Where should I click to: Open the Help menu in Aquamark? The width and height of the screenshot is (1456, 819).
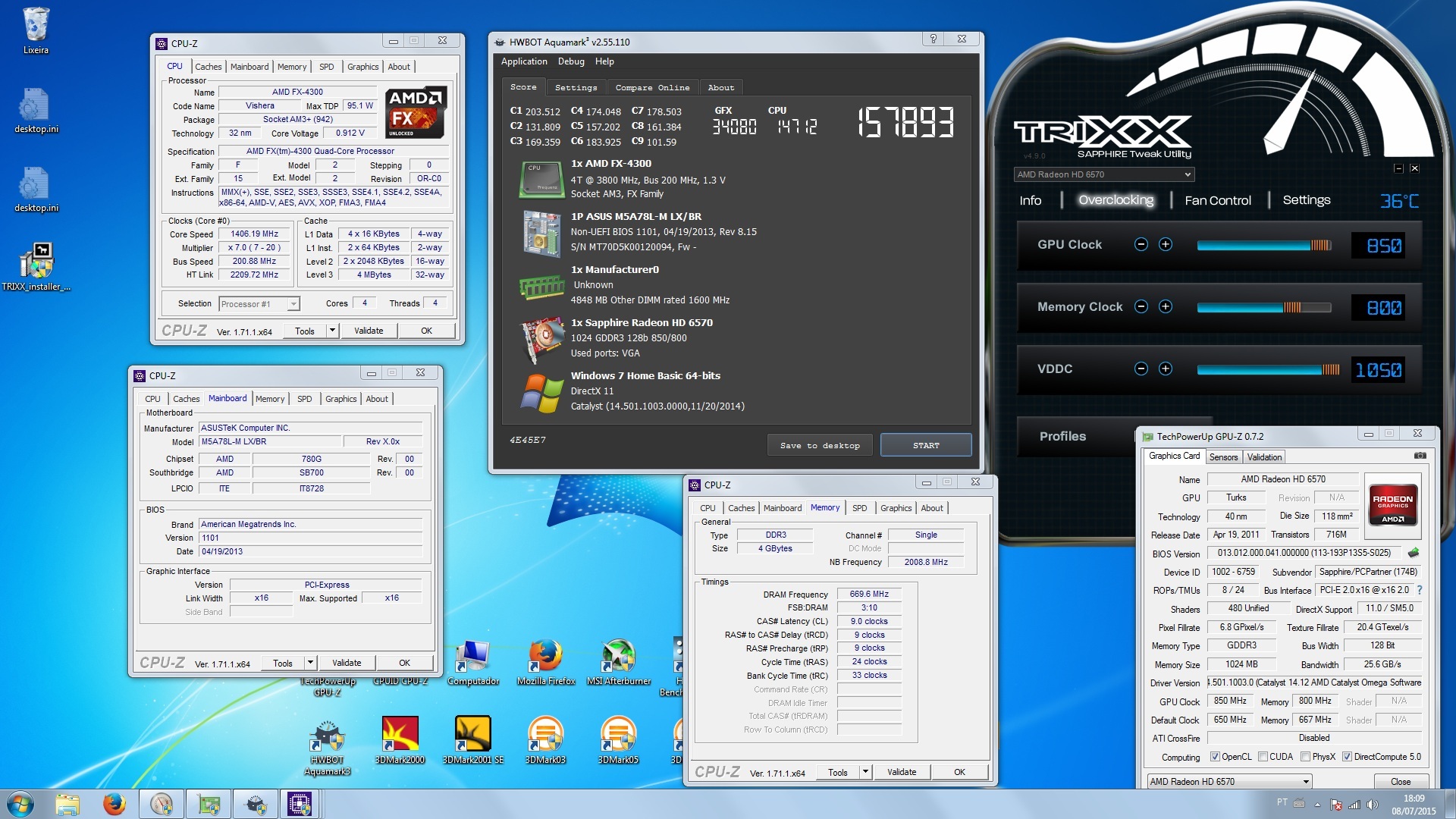pyautogui.click(x=604, y=61)
